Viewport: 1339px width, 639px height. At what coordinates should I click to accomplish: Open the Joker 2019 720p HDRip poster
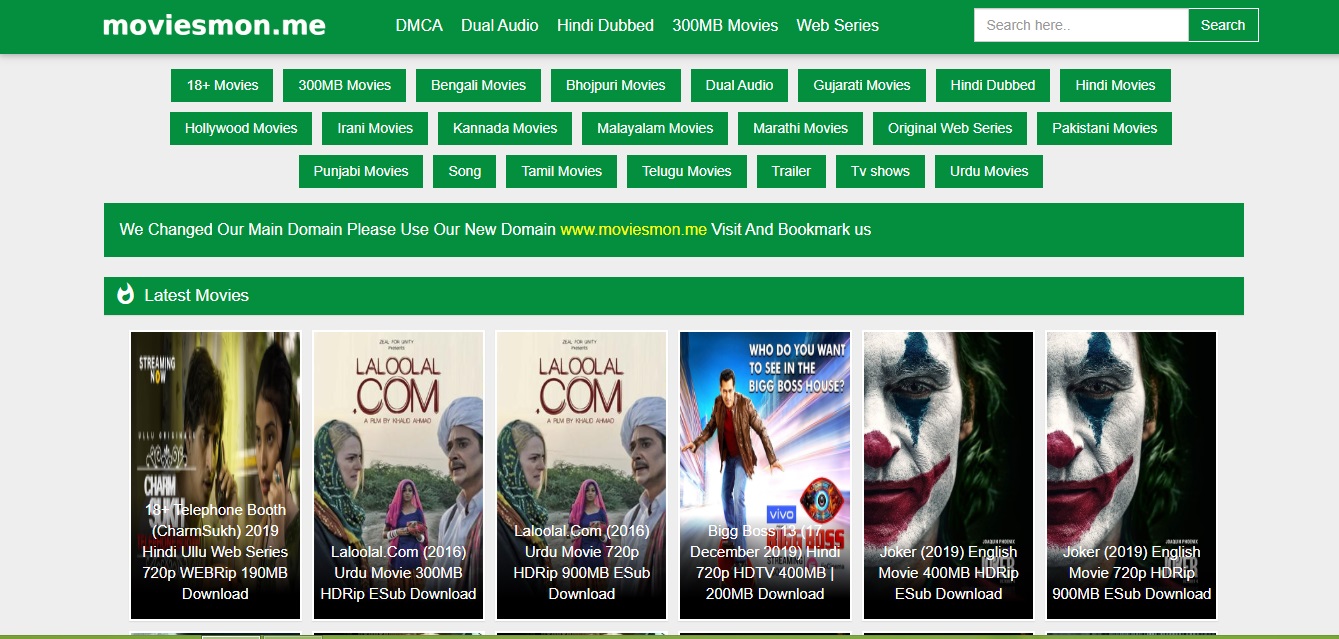pos(1131,475)
